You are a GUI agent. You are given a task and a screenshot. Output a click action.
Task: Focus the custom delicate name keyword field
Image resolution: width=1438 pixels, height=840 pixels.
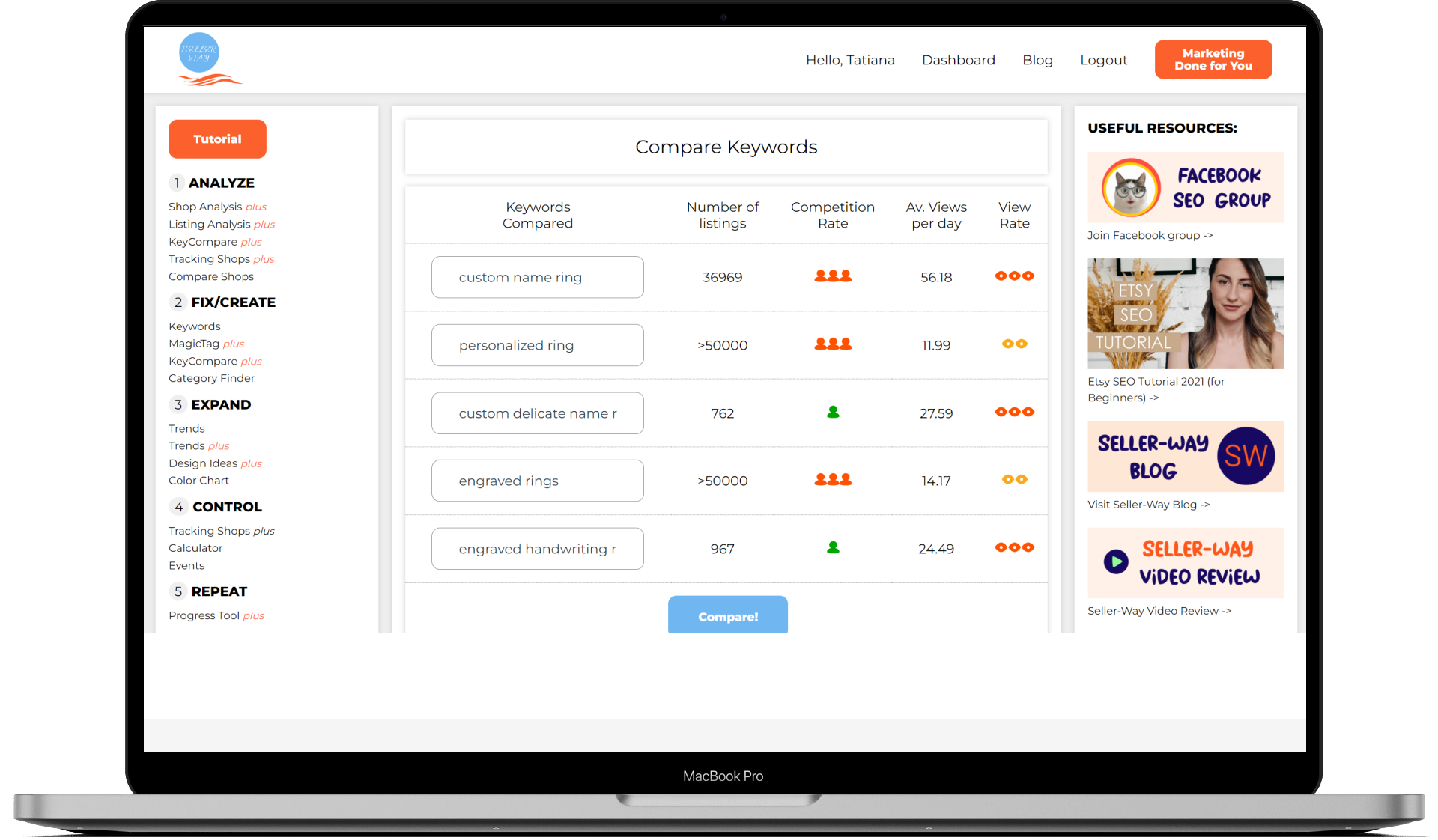537,413
